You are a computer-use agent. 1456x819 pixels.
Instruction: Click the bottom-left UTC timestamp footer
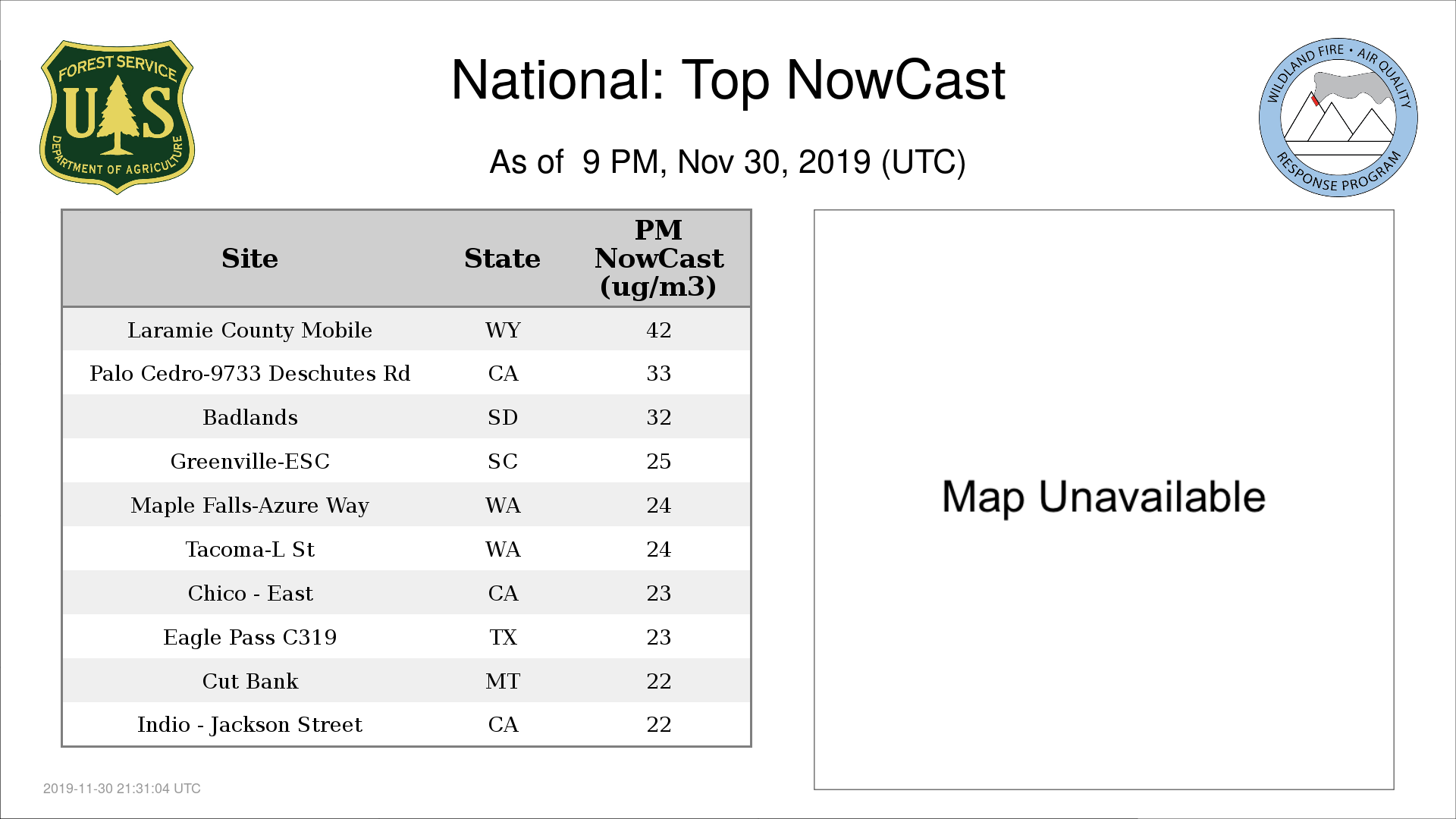click(122, 789)
